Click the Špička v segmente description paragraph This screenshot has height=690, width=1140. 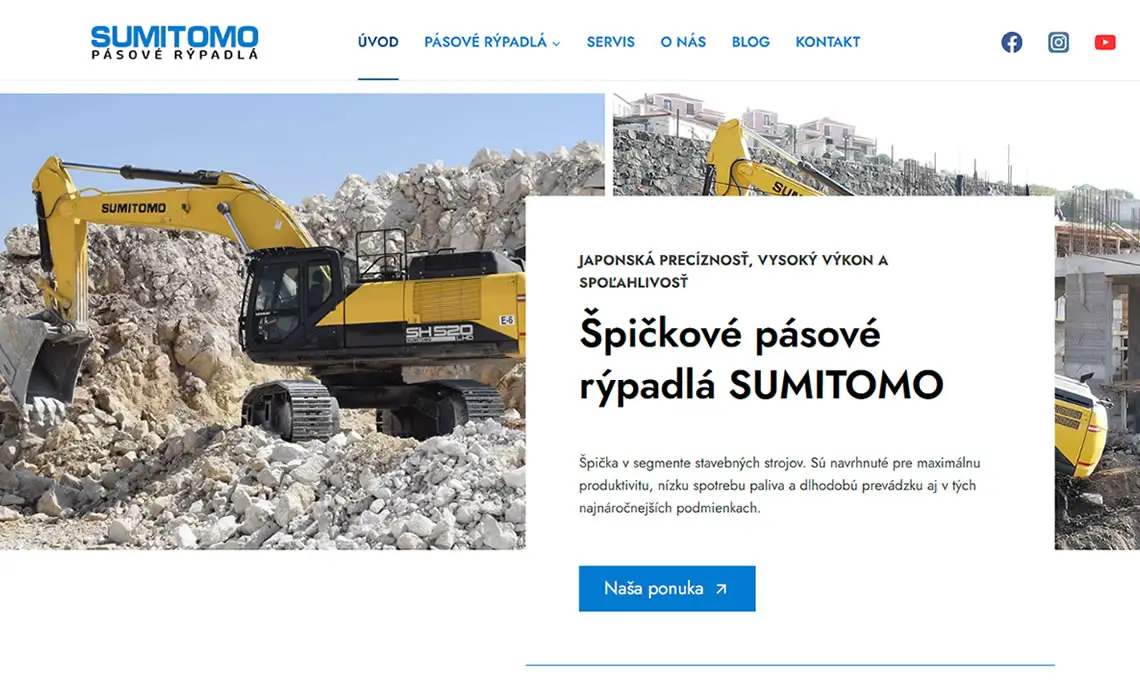pos(779,485)
